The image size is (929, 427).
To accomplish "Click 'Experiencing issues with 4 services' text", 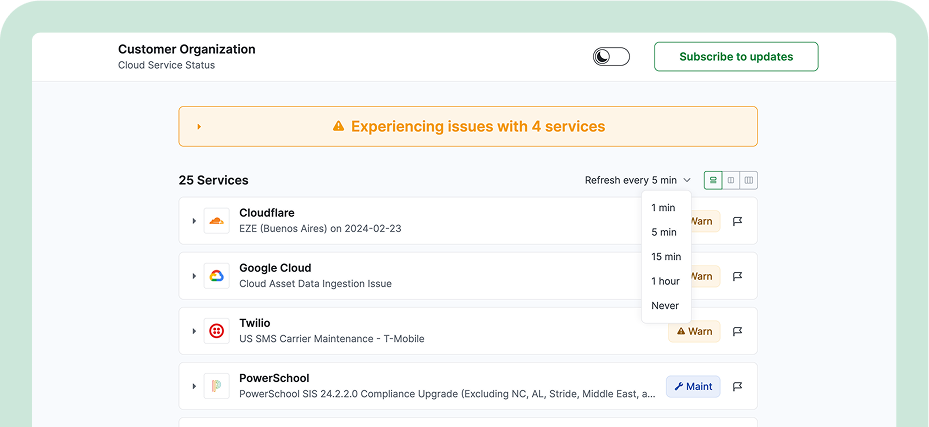I will point(478,126).
